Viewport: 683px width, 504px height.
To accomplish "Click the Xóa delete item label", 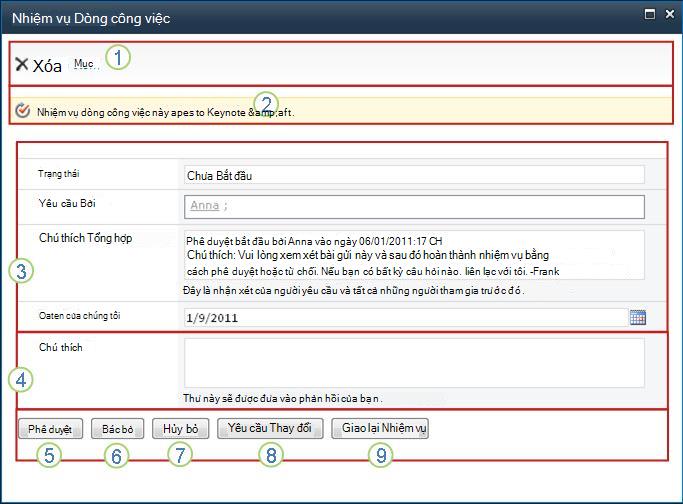I will coord(47,66).
